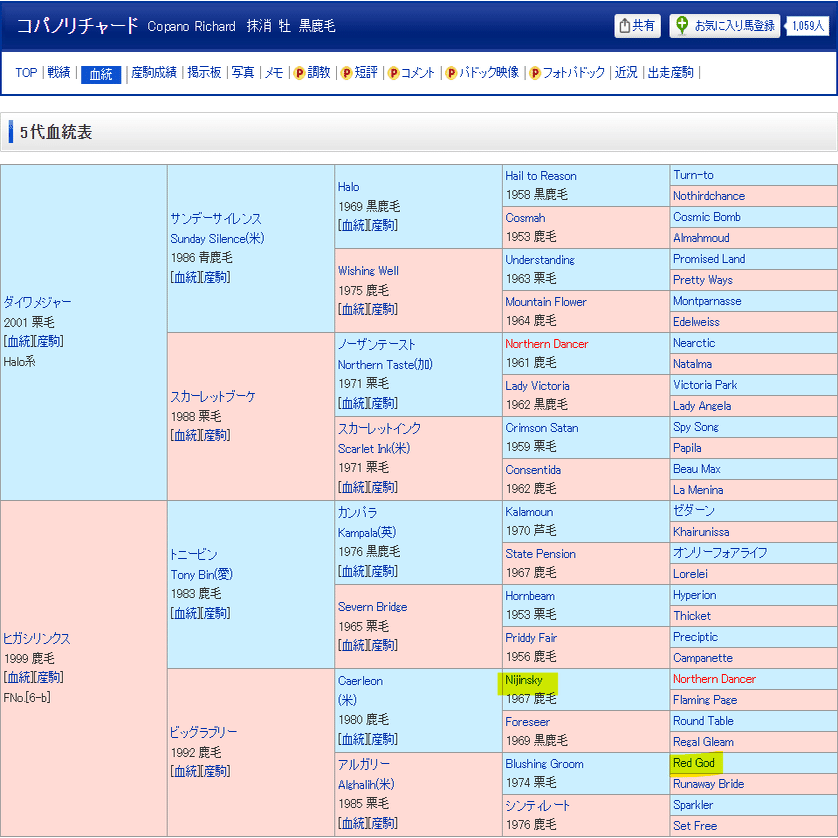The image size is (838, 838).
Task: Switch to the 戦績 tab
Action: (x=59, y=73)
